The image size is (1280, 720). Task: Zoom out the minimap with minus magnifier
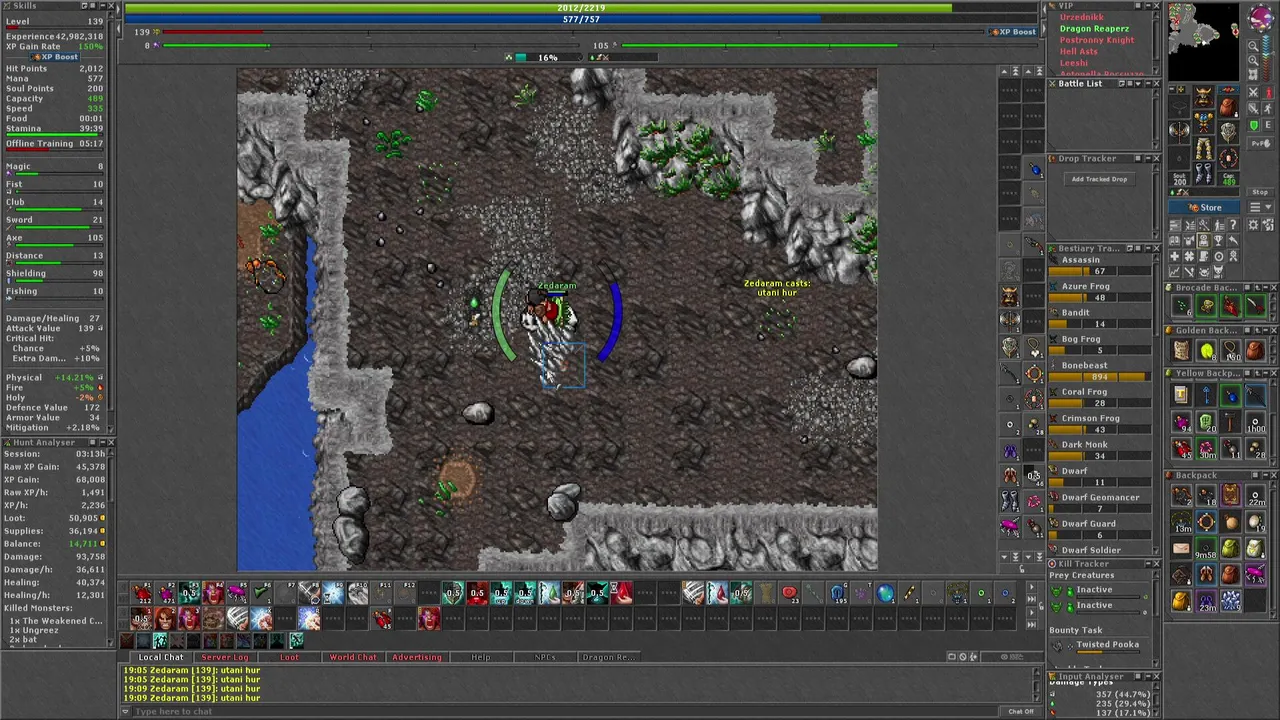[x=1254, y=46]
